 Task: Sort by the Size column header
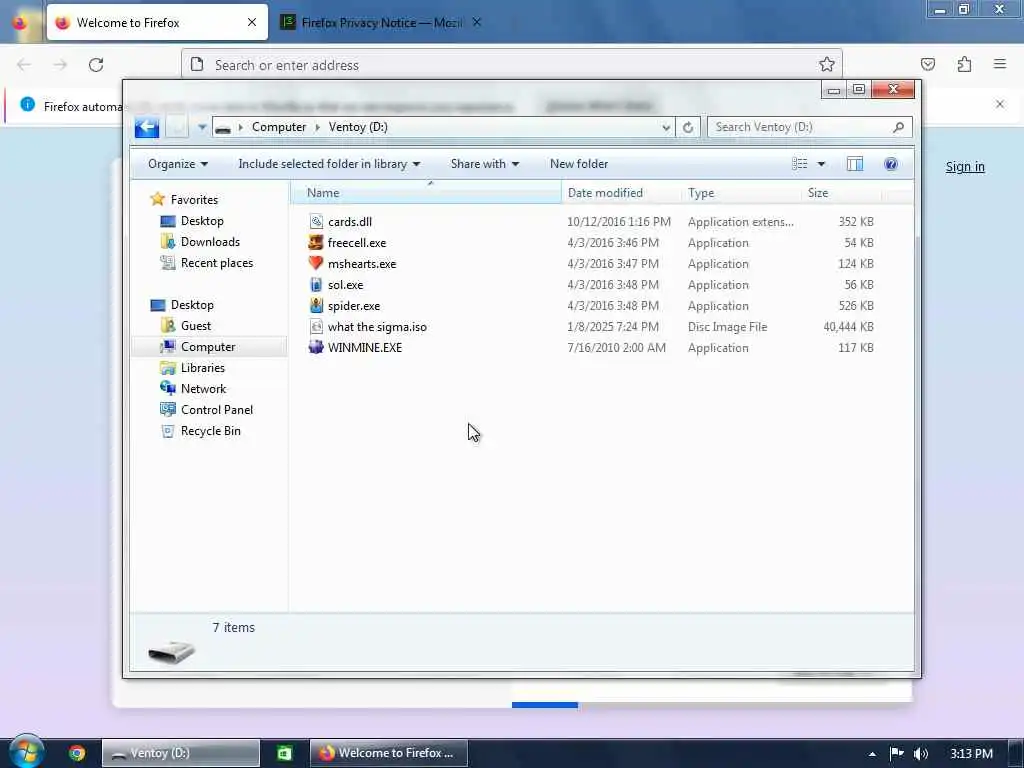(841, 193)
